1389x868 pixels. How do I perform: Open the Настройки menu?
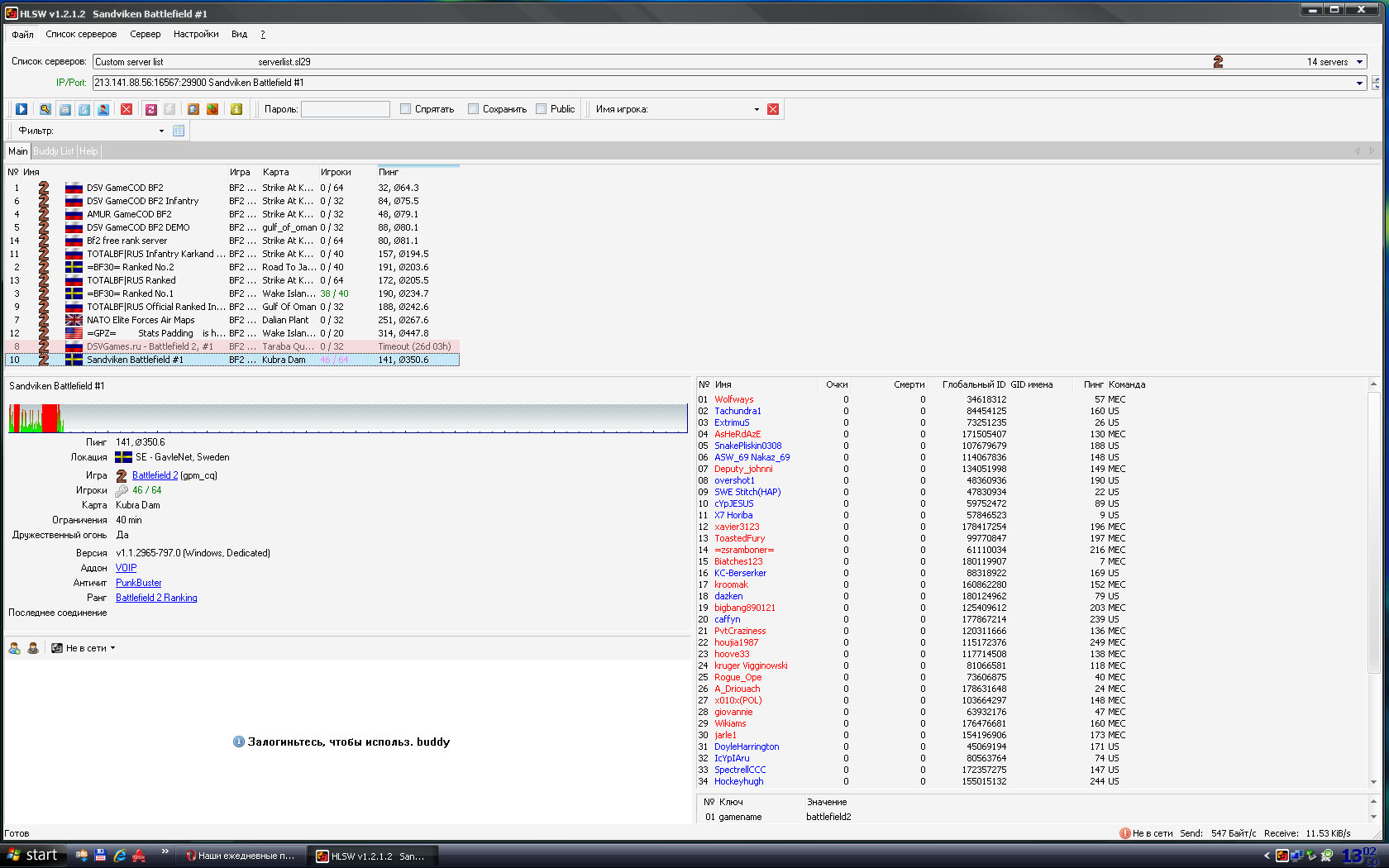(x=196, y=34)
